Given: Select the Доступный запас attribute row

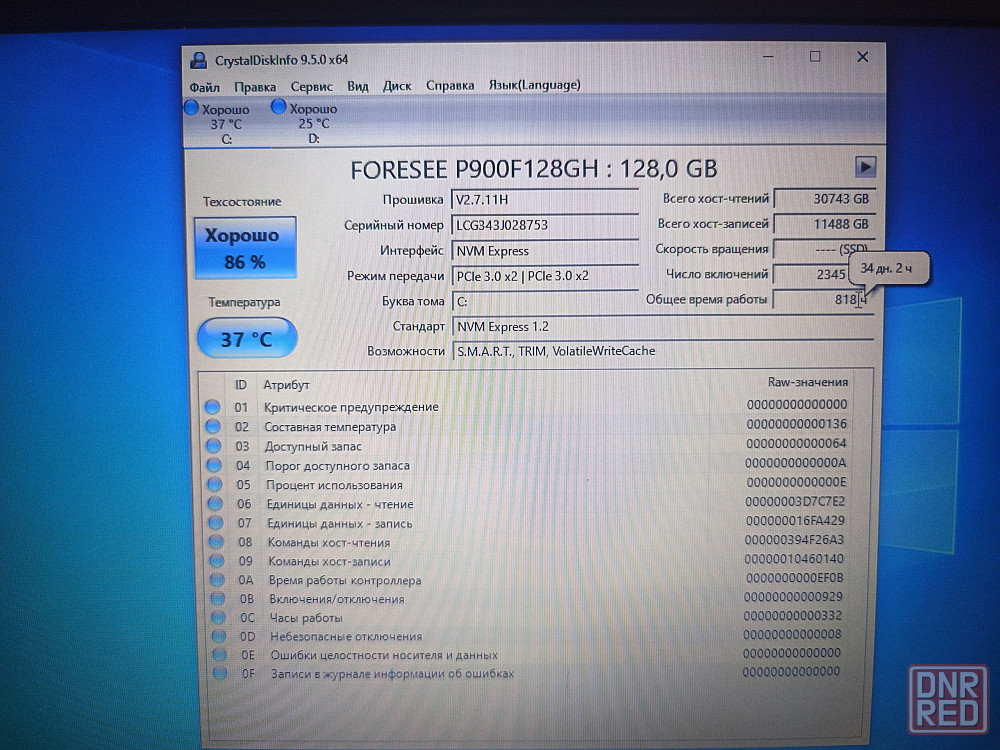Looking at the screenshot, I should click(527, 445).
